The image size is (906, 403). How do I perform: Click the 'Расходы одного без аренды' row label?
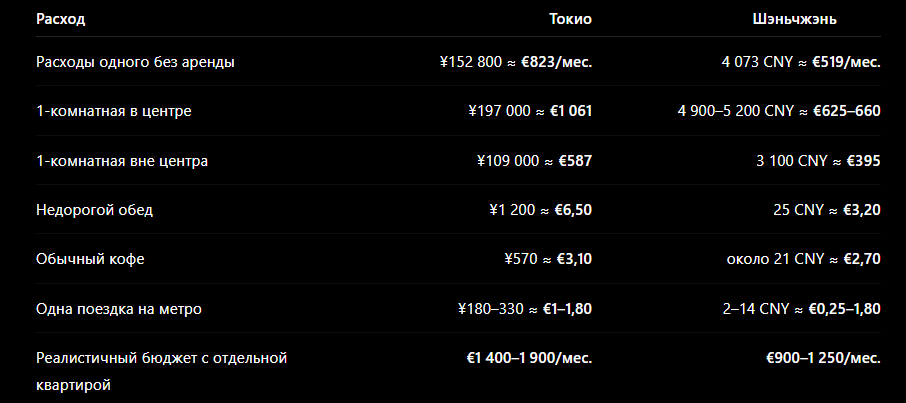point(135,62)
